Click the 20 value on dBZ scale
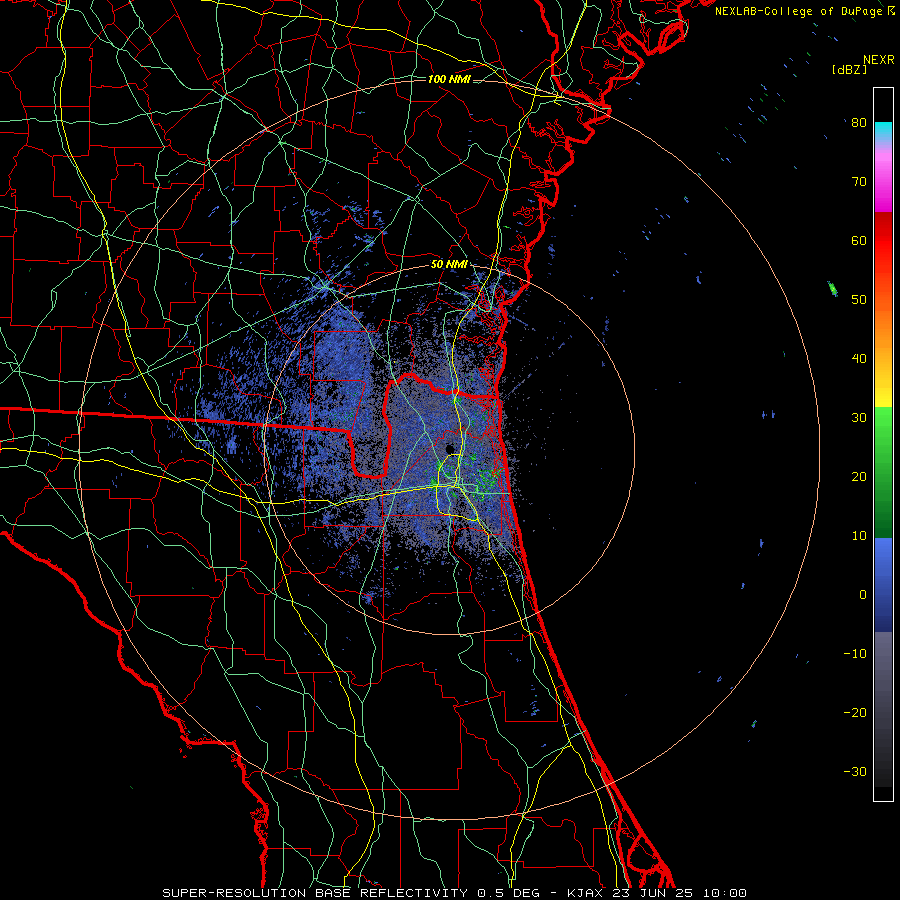Viewport: 900px width, 900px height. 859,476
